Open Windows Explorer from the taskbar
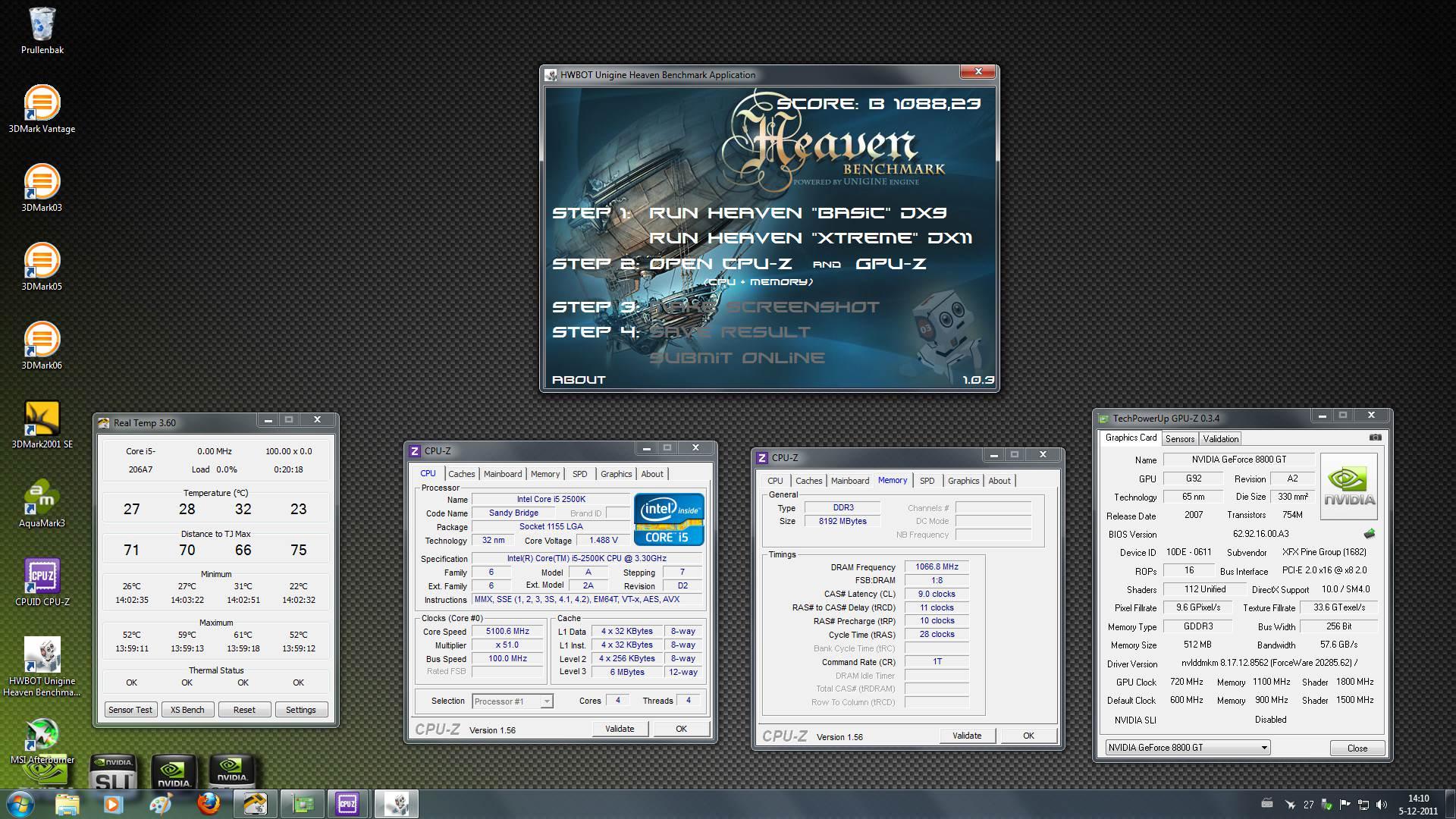Viewport: 1456px width, 819px height. pyautogui.click(x=67, y=804)
